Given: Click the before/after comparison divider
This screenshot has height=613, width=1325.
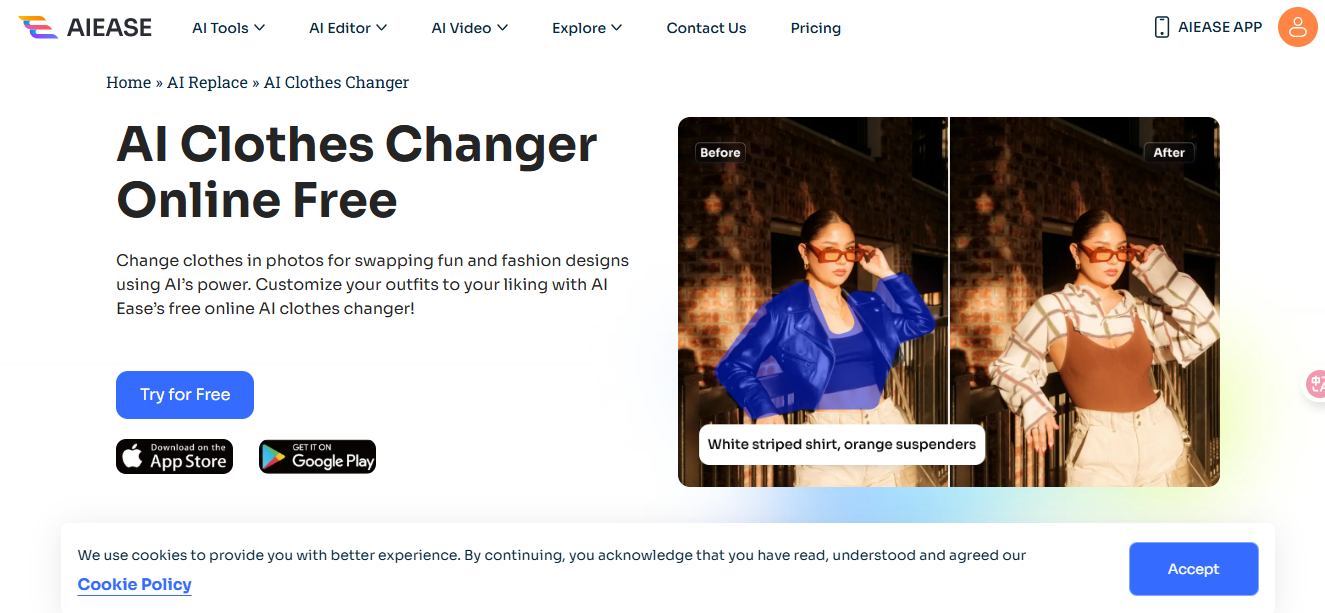Looking at the screenshot, I should point(949,300).
